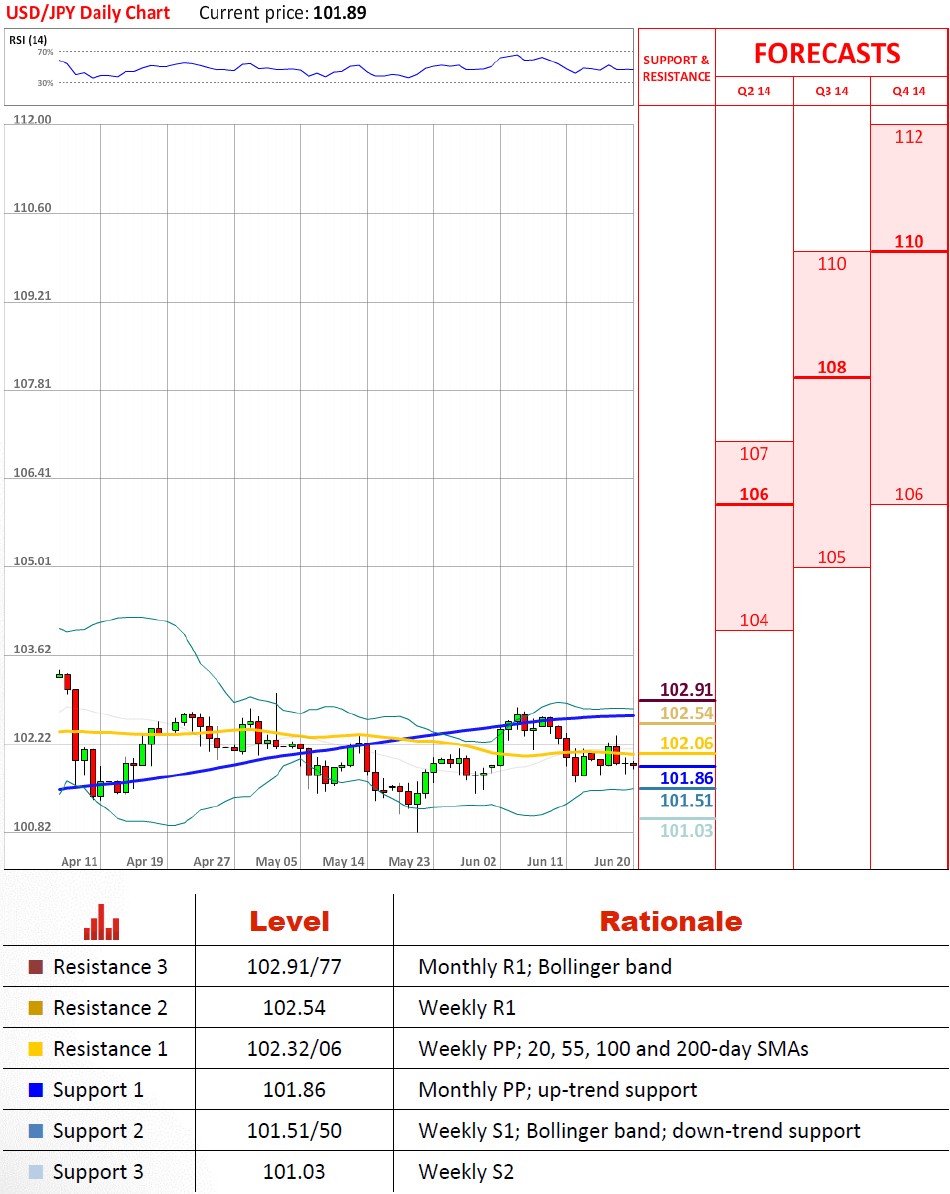Click the RSI (14) indicator label
950x1194 pixels.
point(28,40)
